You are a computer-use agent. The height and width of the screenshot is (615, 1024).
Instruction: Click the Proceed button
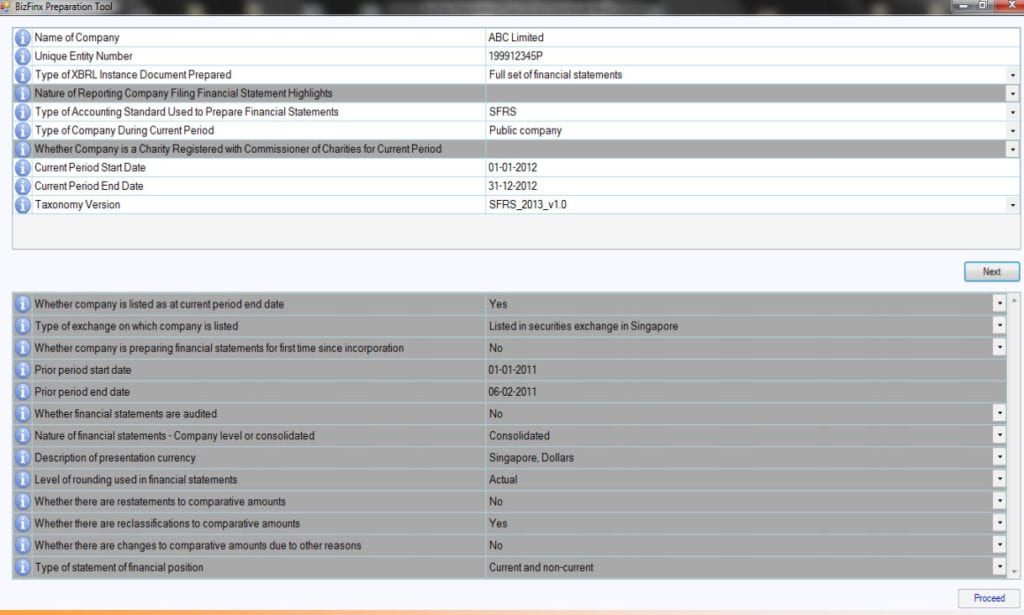tap(987, 597)
